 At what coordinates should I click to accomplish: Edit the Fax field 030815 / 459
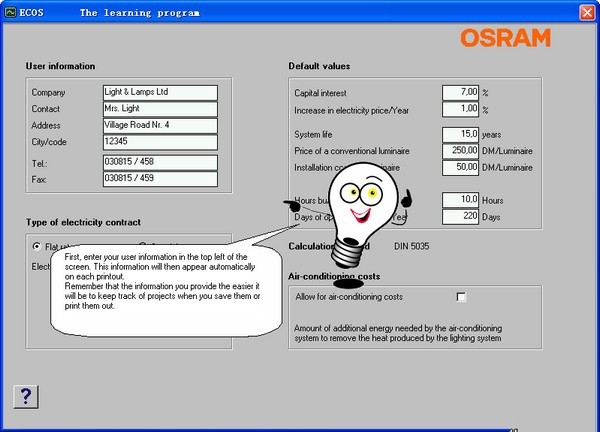[x=160, y=179]
